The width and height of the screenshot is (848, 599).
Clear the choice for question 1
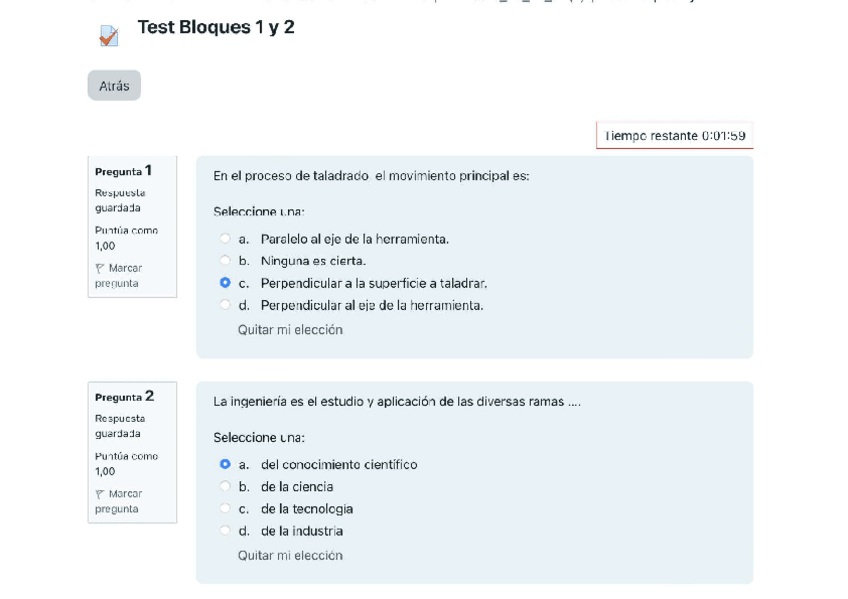click(x=290, y=330)
